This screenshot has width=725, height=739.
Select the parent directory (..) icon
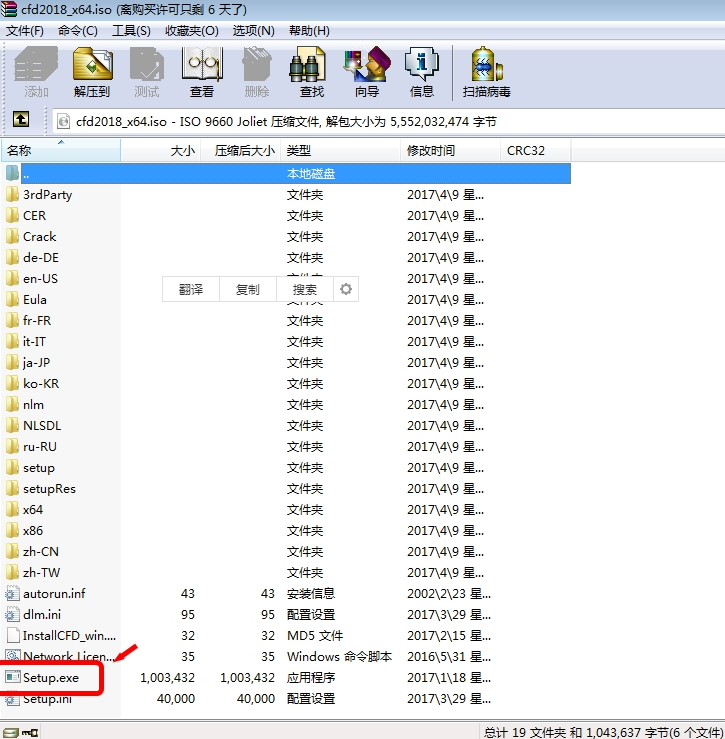click(12, 173)
